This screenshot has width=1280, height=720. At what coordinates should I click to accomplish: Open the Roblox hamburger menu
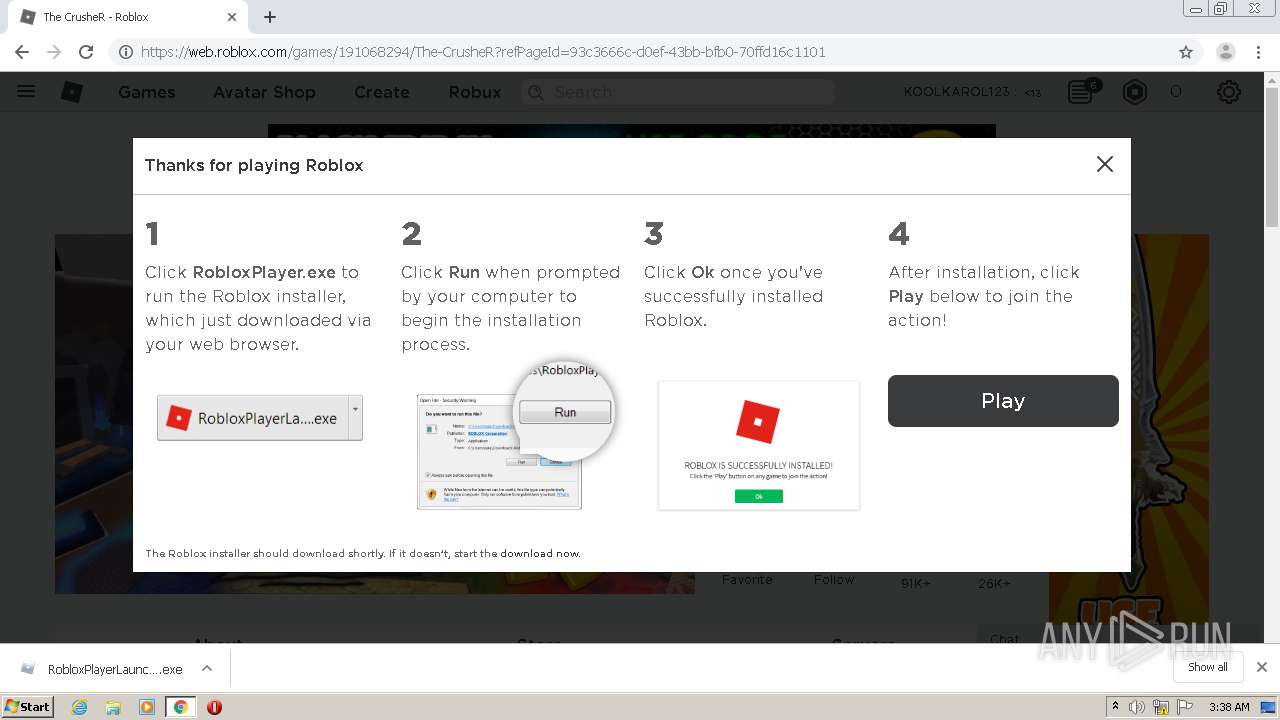tap(26, 92)
